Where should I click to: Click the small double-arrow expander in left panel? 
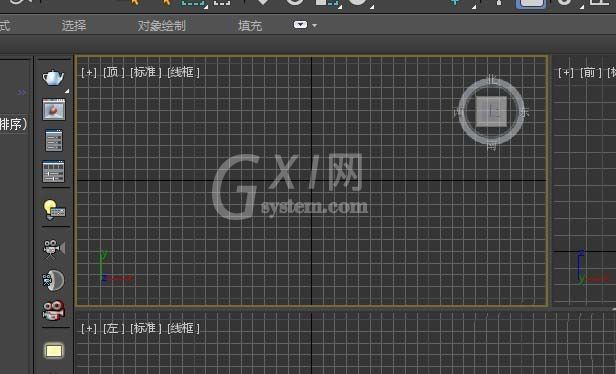[22, 92]
